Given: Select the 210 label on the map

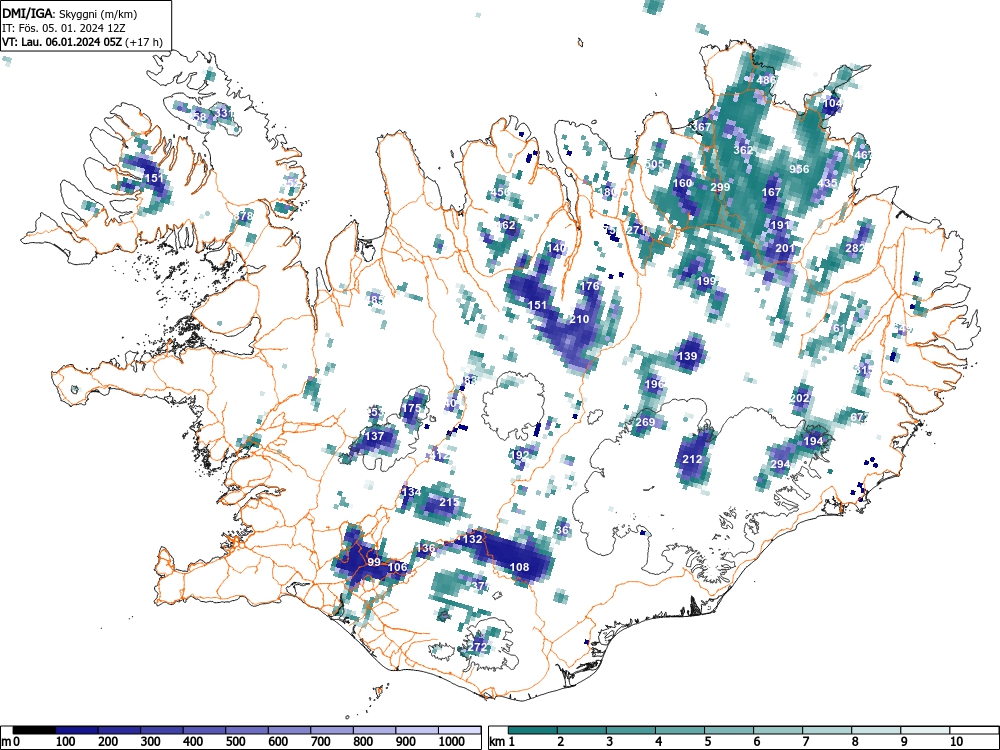Looking at the screenshot, I should [580, 320].
